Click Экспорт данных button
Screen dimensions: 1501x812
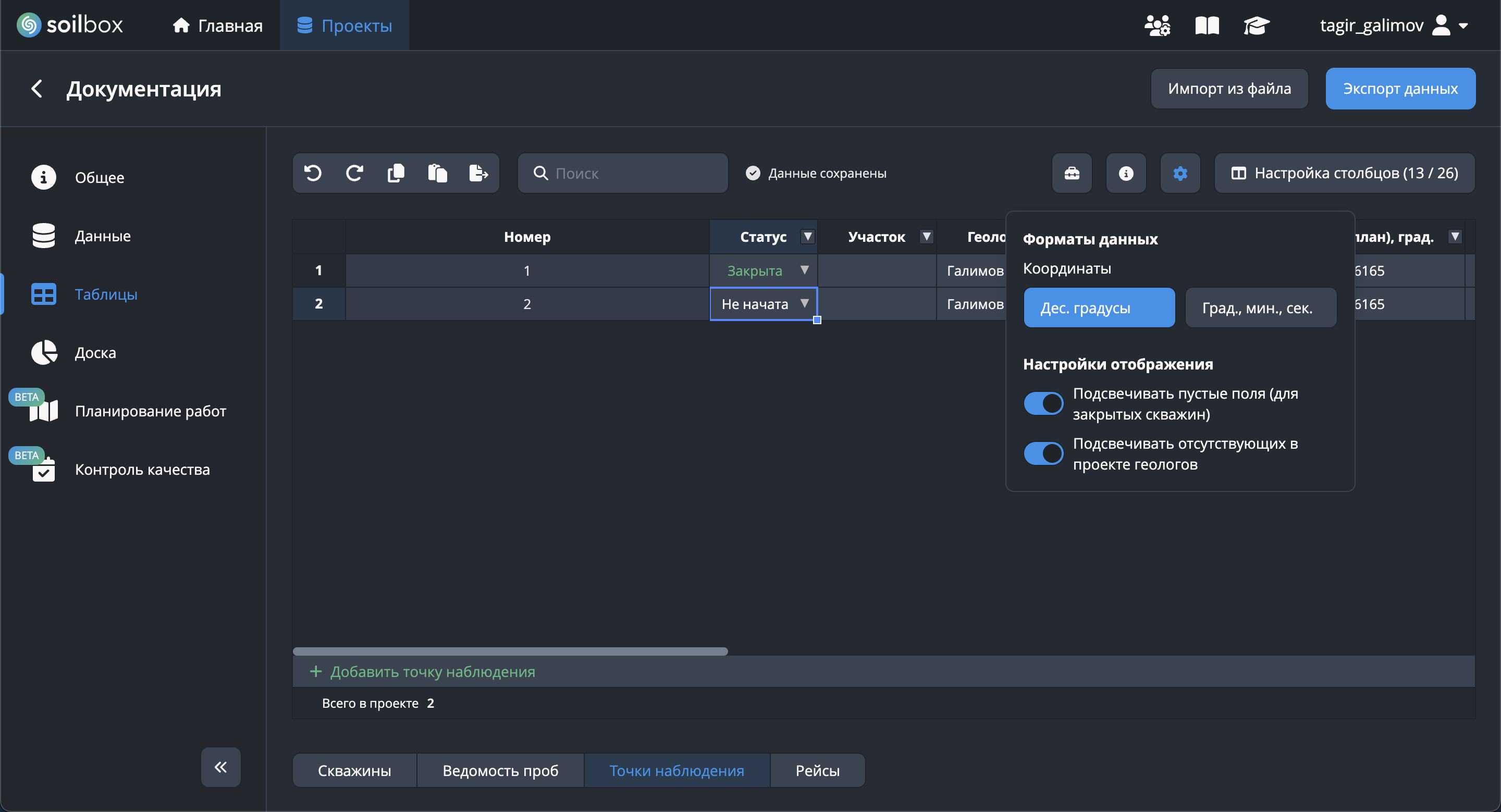click(1399, 89)
